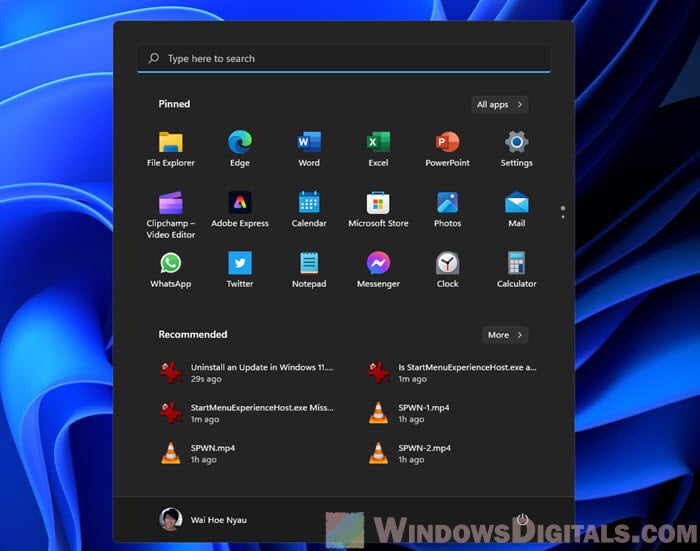The image size is (700, 551).
Task: Open File Explorer from pinned apps
Action: pos(171,149)
